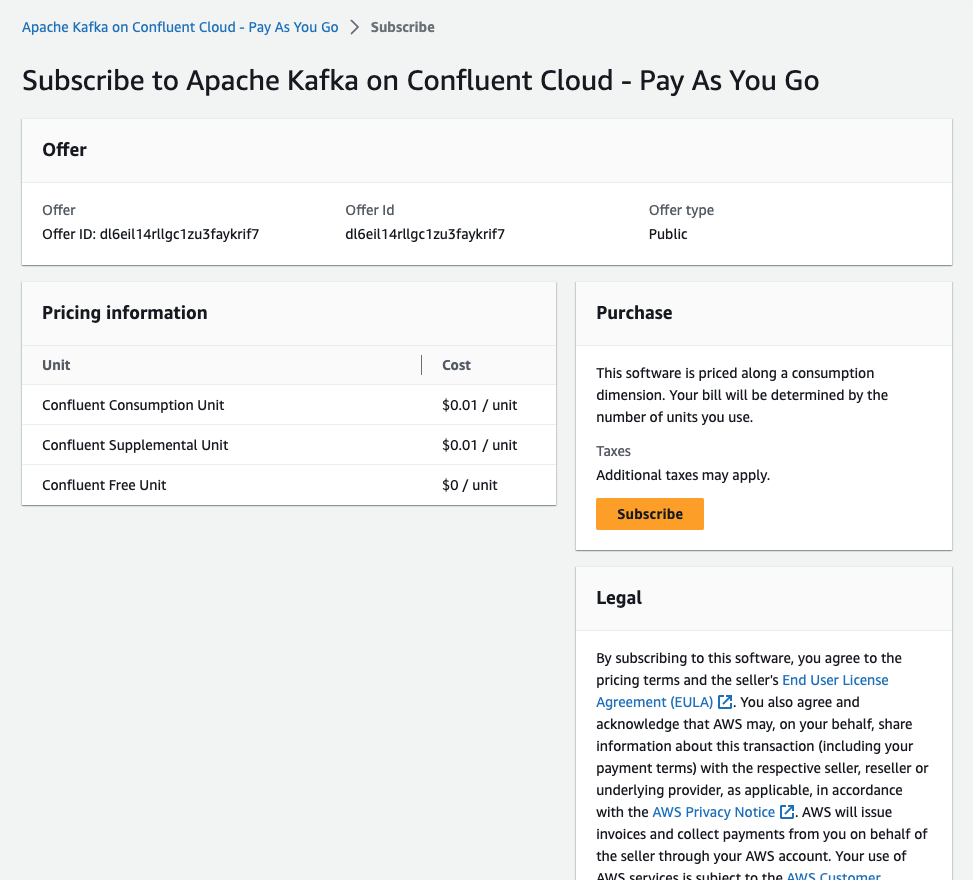
Task: Click the Legal panel heading
Action: pos(619,598)
